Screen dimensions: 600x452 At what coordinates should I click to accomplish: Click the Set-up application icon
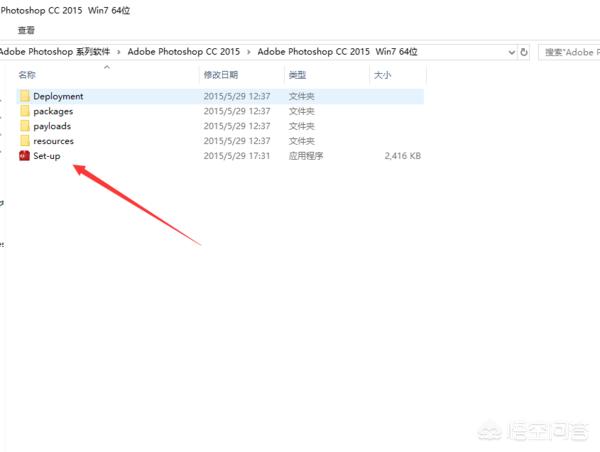coord(24,156)
